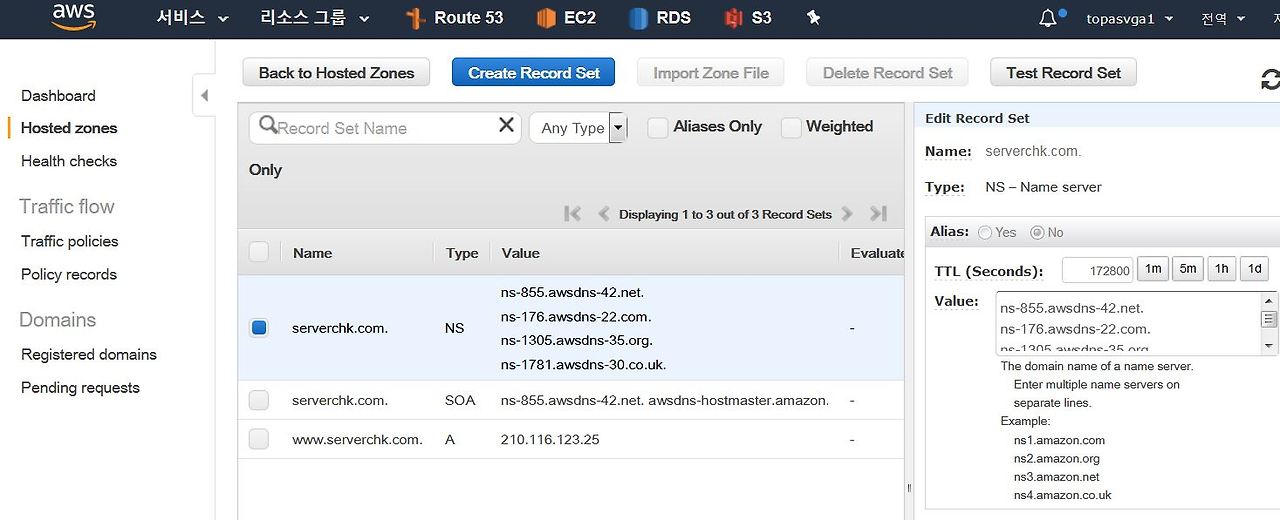Open the Route 53 shortcut icon
This screenshot has height=520, width=1280.
[x=415, y=18]
